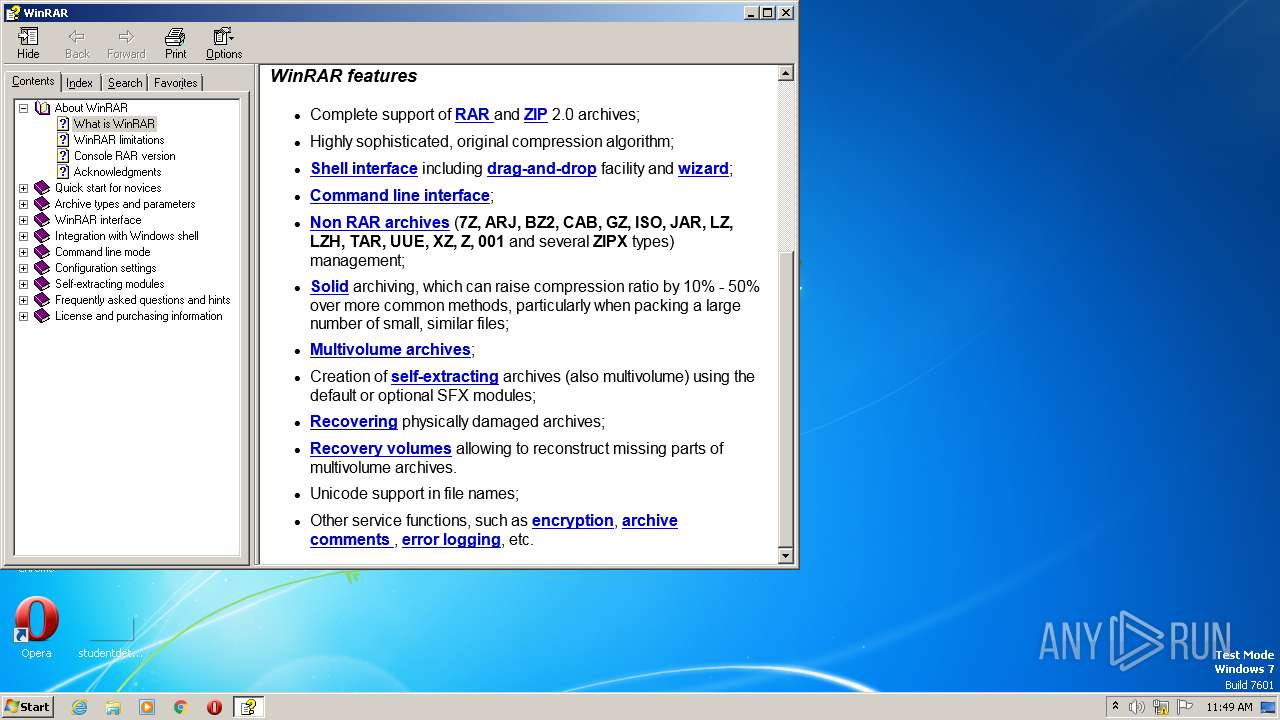Viewport: 1280px width, 720px height.
Task: Follow the Solid archiving link
Action: pyautogui.click(x=329, y=286)
